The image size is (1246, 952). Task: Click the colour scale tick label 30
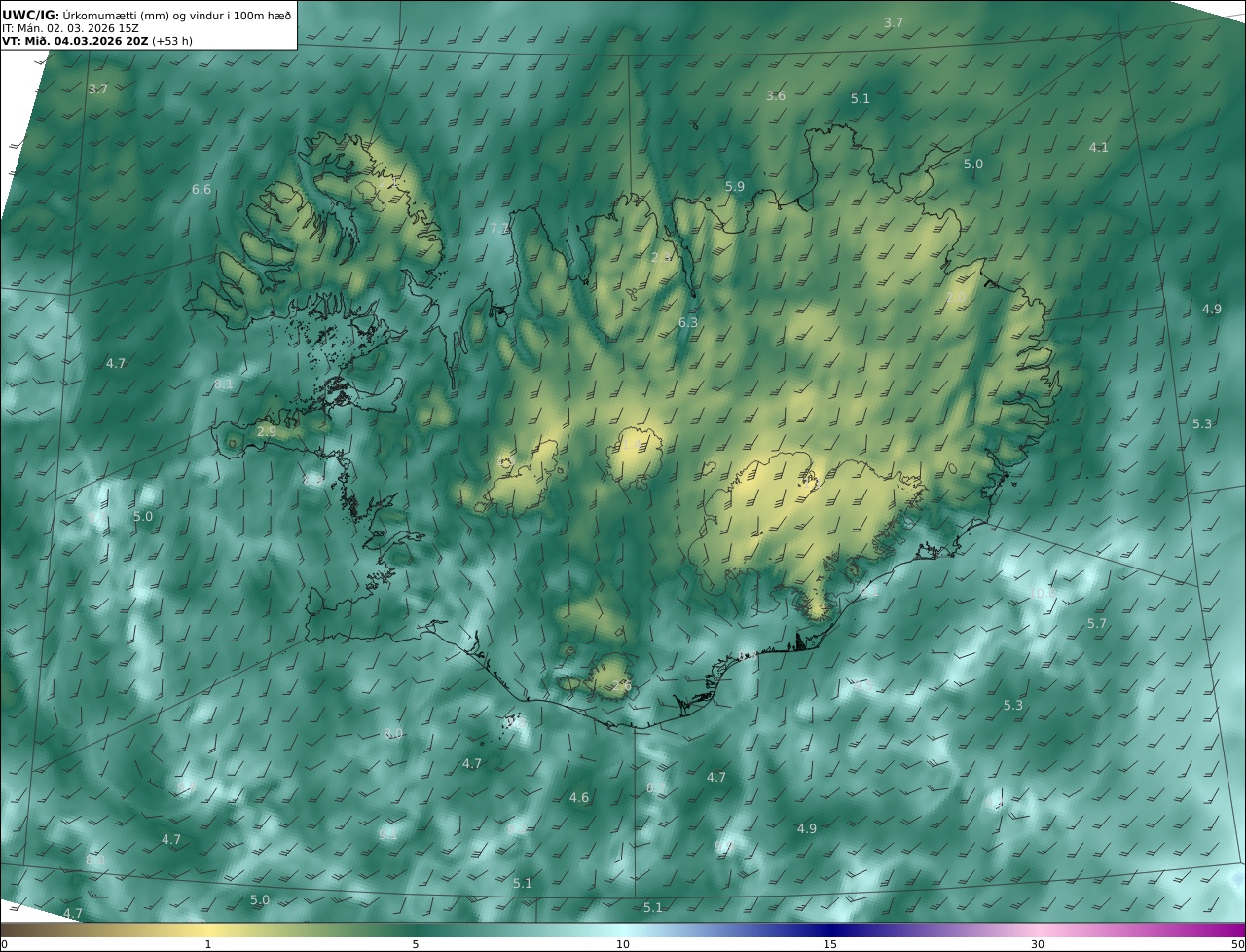click(1038, 944)
